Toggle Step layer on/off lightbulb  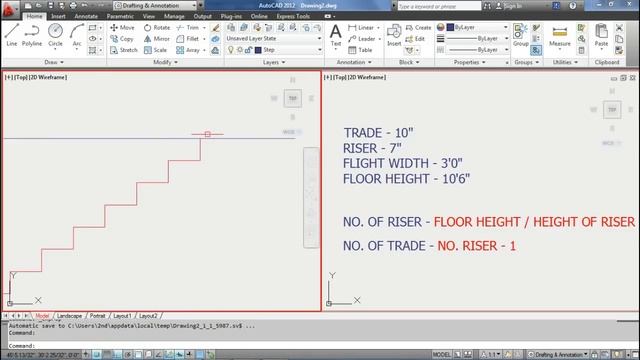231,50
